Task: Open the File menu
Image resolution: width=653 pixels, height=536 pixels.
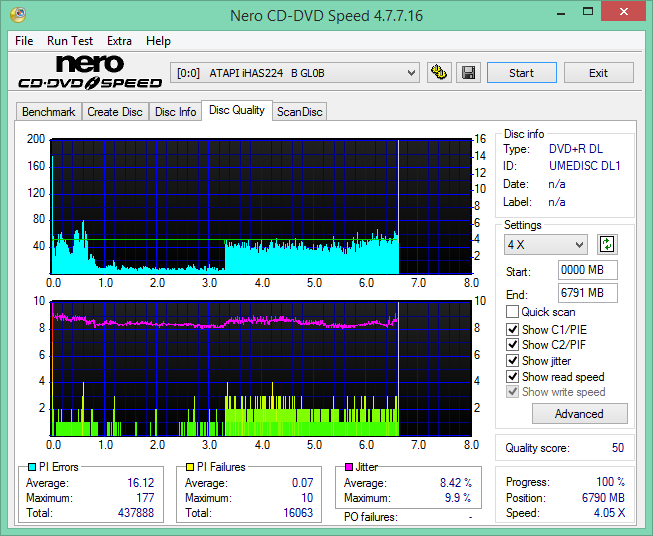Action: point(24,41)
